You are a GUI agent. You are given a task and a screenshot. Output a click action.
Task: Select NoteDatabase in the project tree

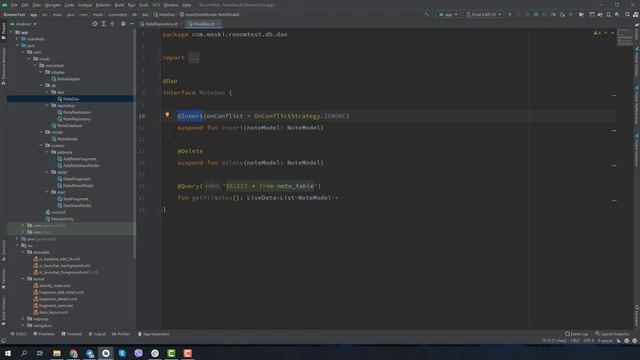[67, 126]
